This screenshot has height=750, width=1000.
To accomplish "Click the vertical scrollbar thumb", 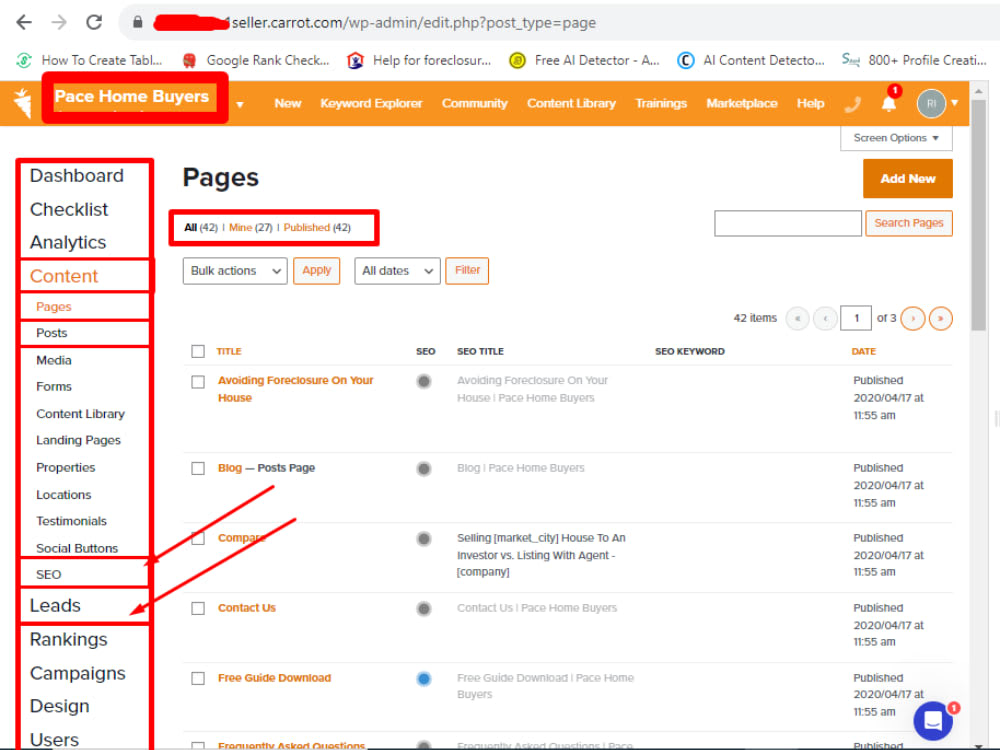I will pyautogui.click(x=978, y=214).
